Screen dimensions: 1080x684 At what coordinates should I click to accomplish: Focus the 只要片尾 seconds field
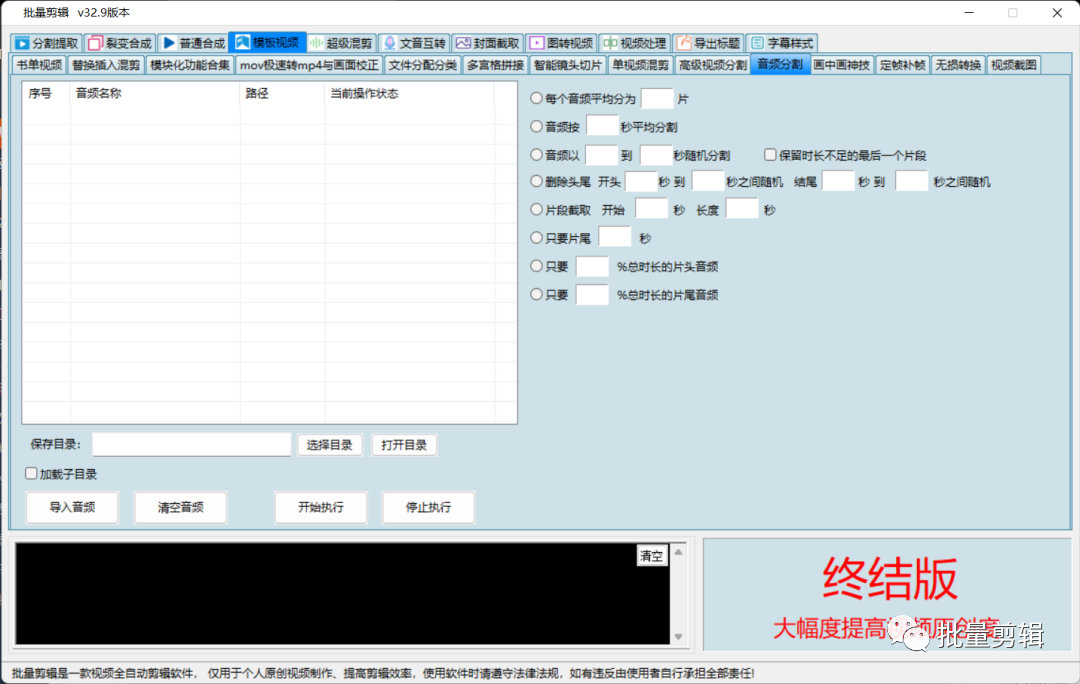click(x=615, y=237)
